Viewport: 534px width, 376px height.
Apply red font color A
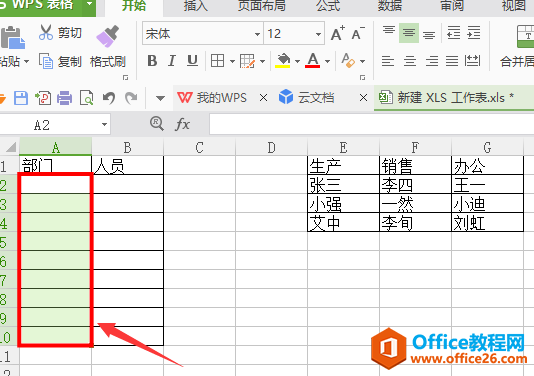coord(312,61)
